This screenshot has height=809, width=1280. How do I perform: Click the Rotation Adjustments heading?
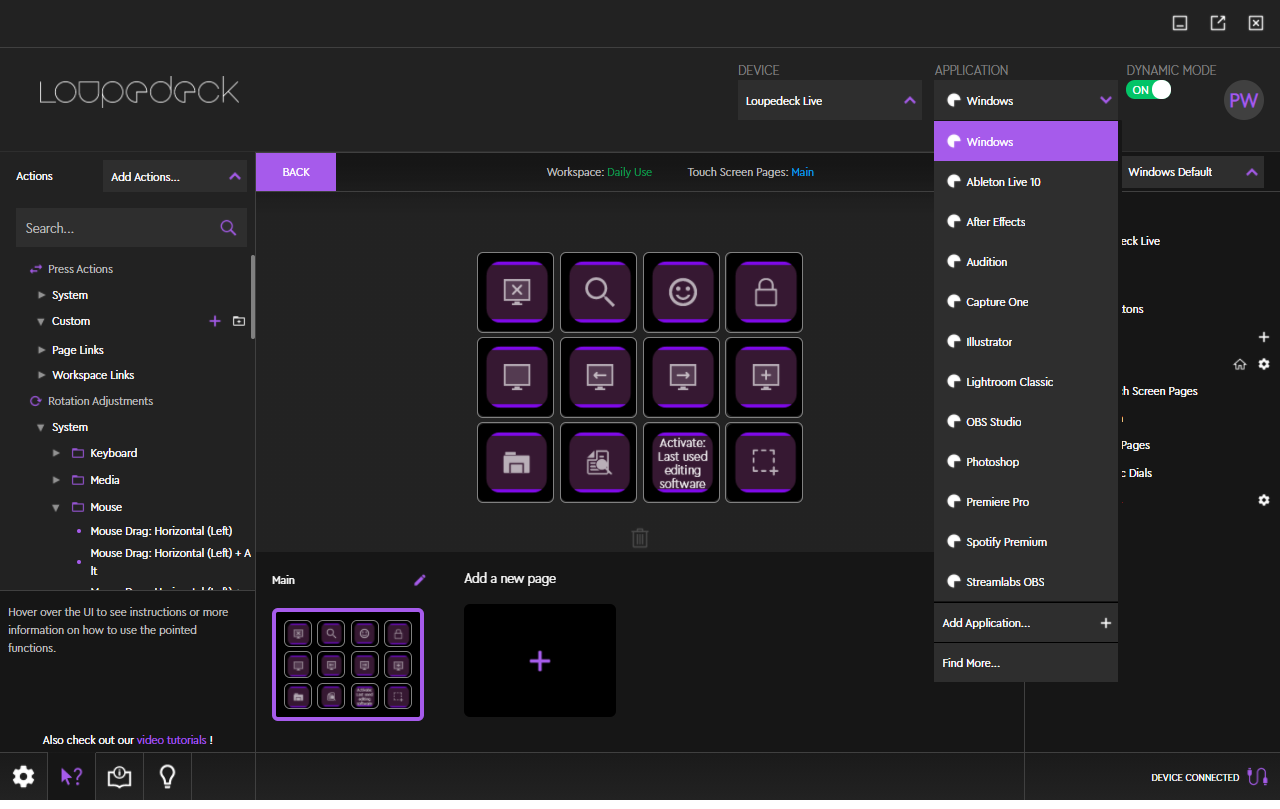[x=100, y=401]
